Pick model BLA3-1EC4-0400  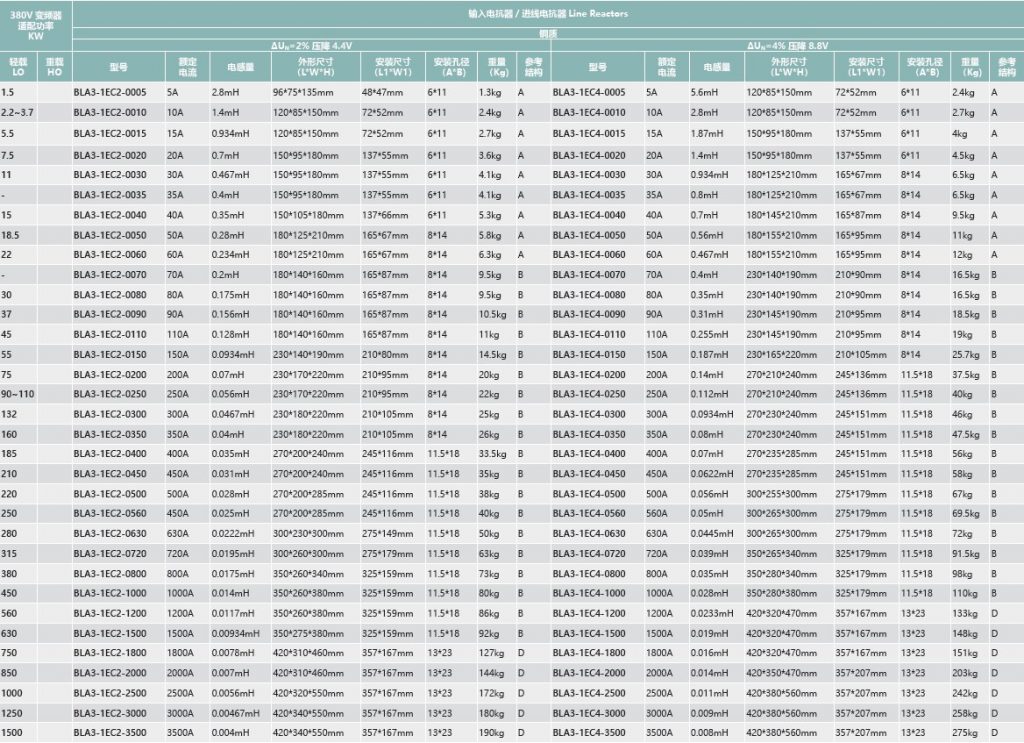[x=588, y=454]
